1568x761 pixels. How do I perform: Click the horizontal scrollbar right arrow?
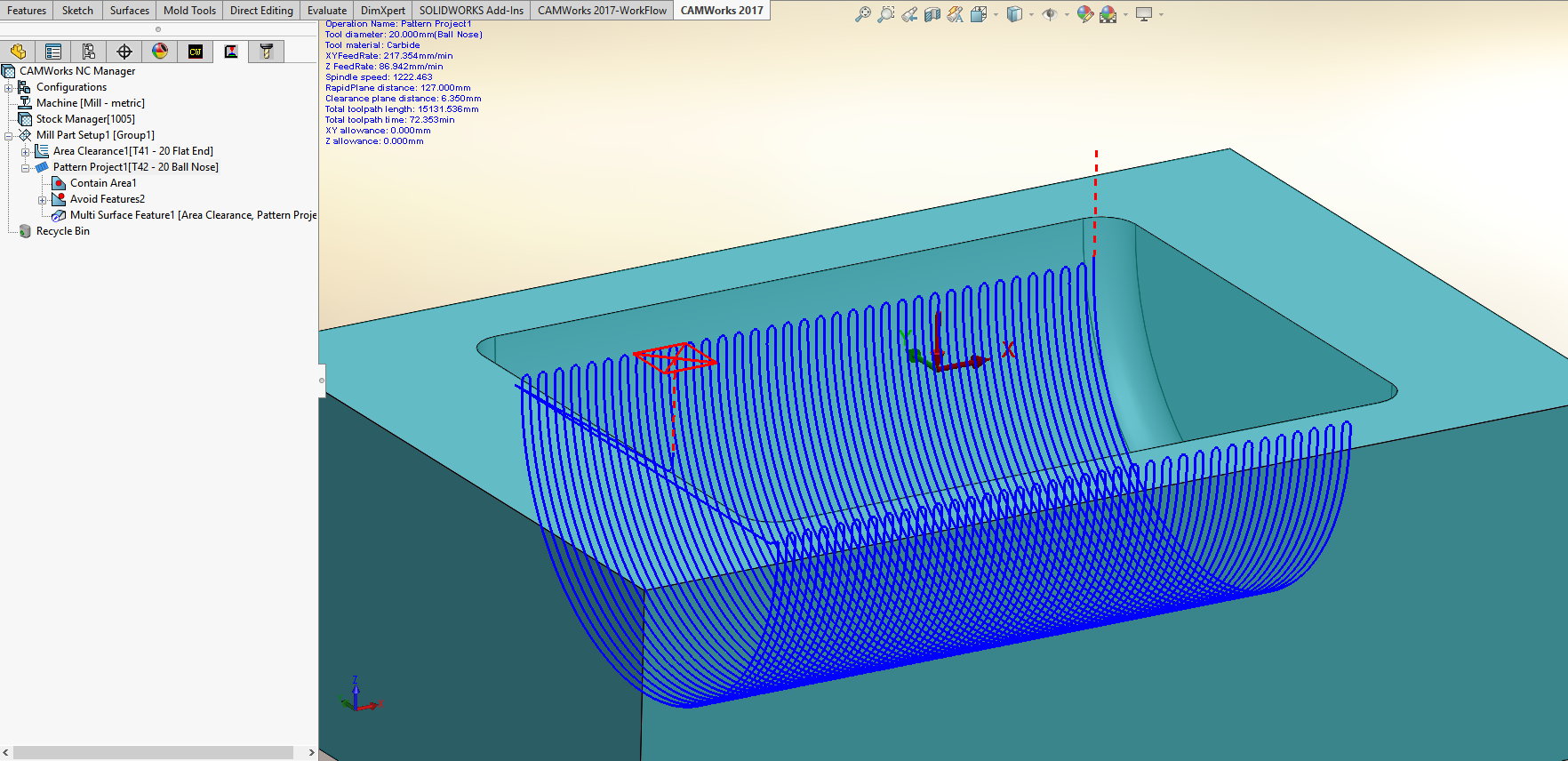point(311,752)
